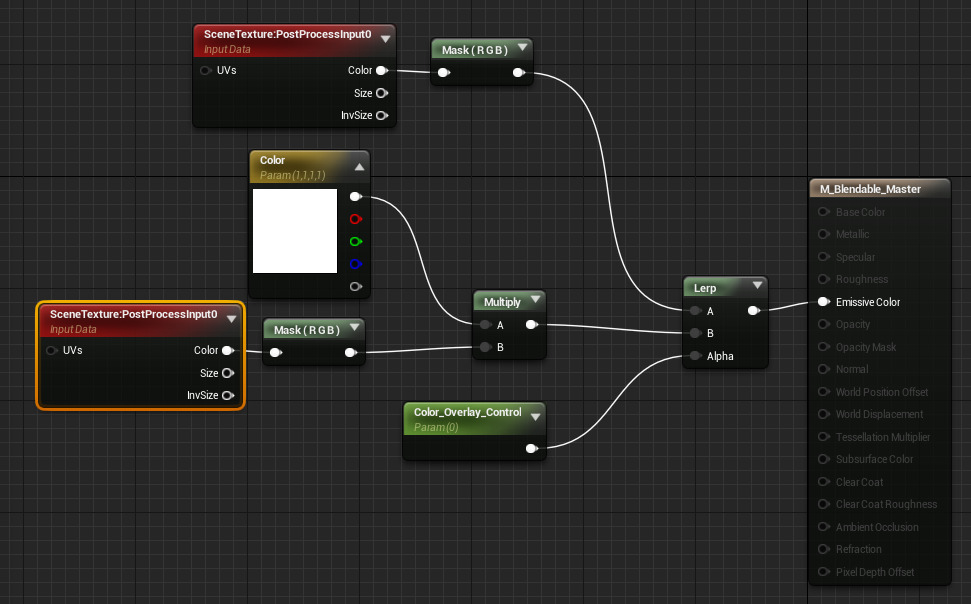Select the Color_Overlay_Control parameter node title
971x604 pixels.
click(462, 412)
